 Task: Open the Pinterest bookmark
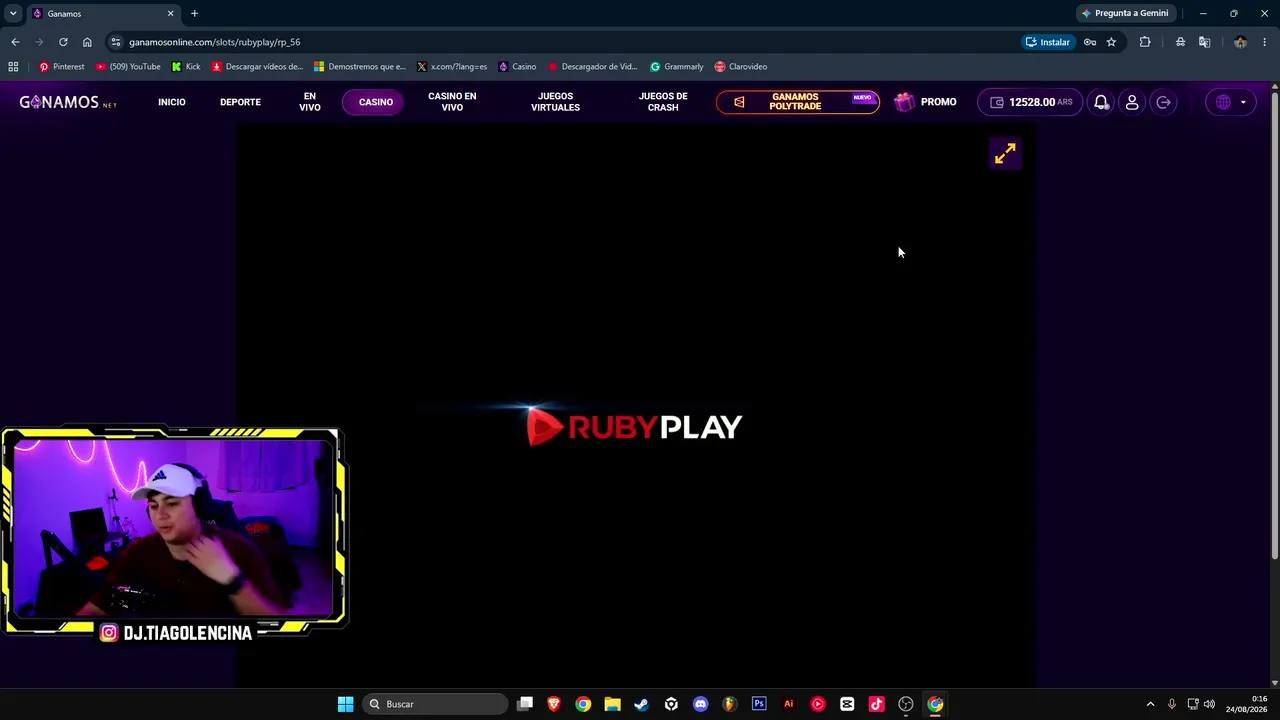(61, 67)
